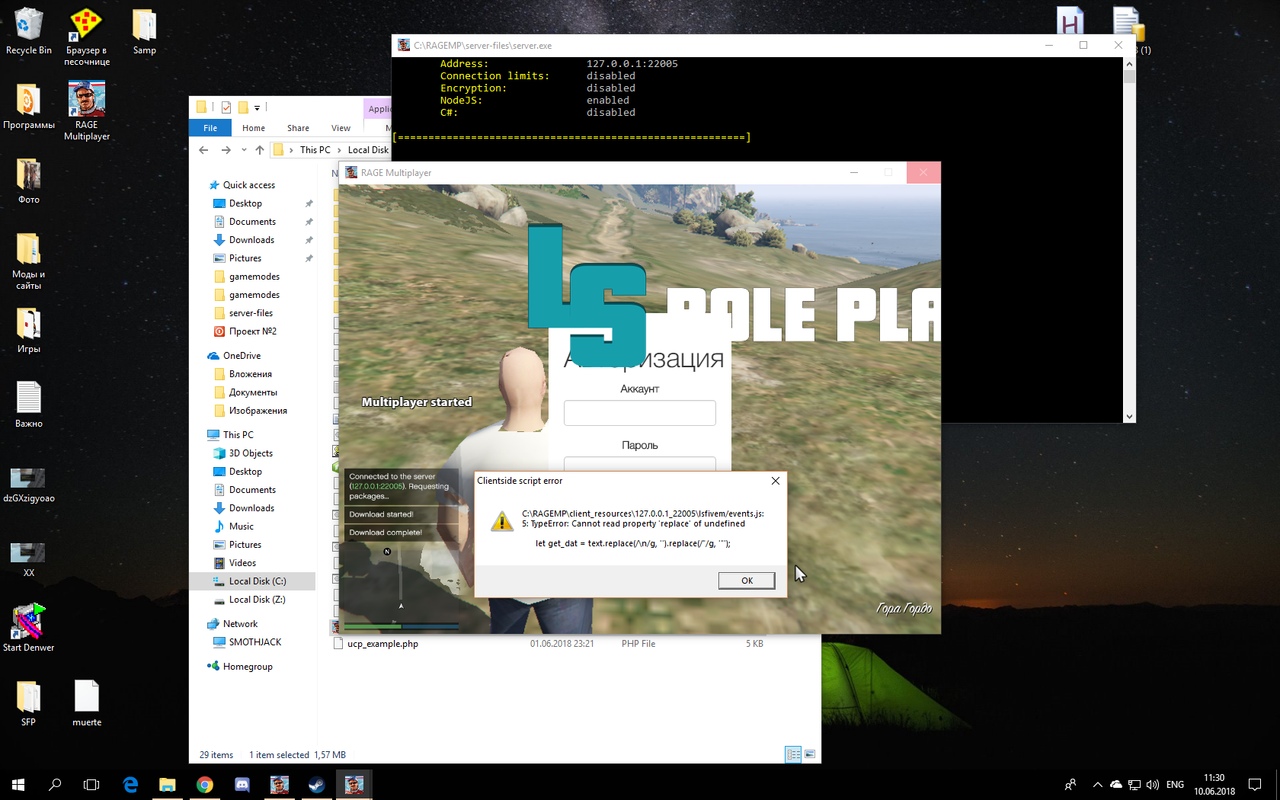The height and width of the screenshot is (800, 1280).
Task: Switch Explorer to details view
Action: pos(793,755)
